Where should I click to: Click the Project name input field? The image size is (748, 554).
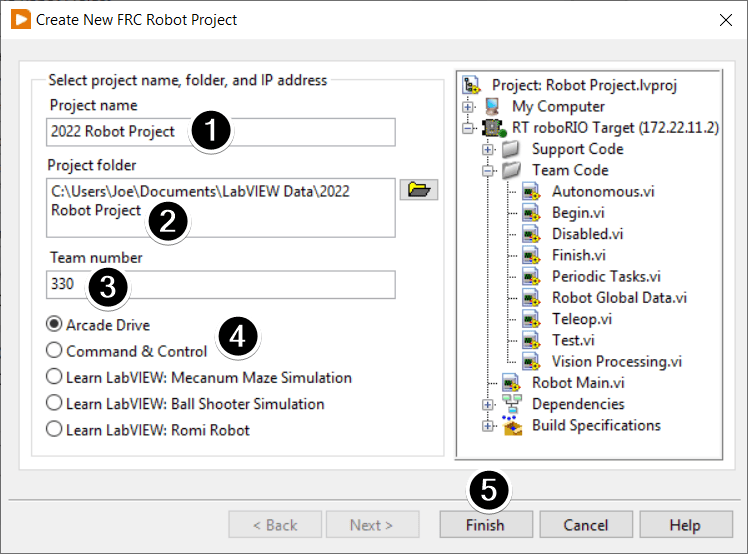[x=220, y=132]
